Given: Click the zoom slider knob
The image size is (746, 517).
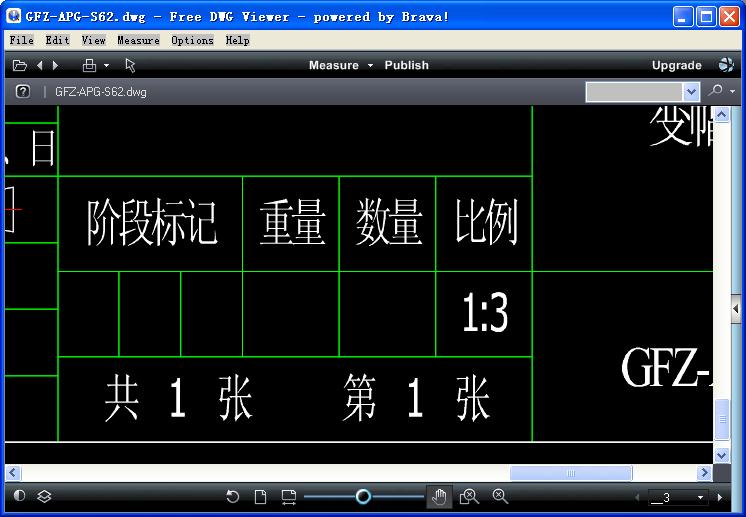Looking at the screenshot, I should click(x=363, y=497).
